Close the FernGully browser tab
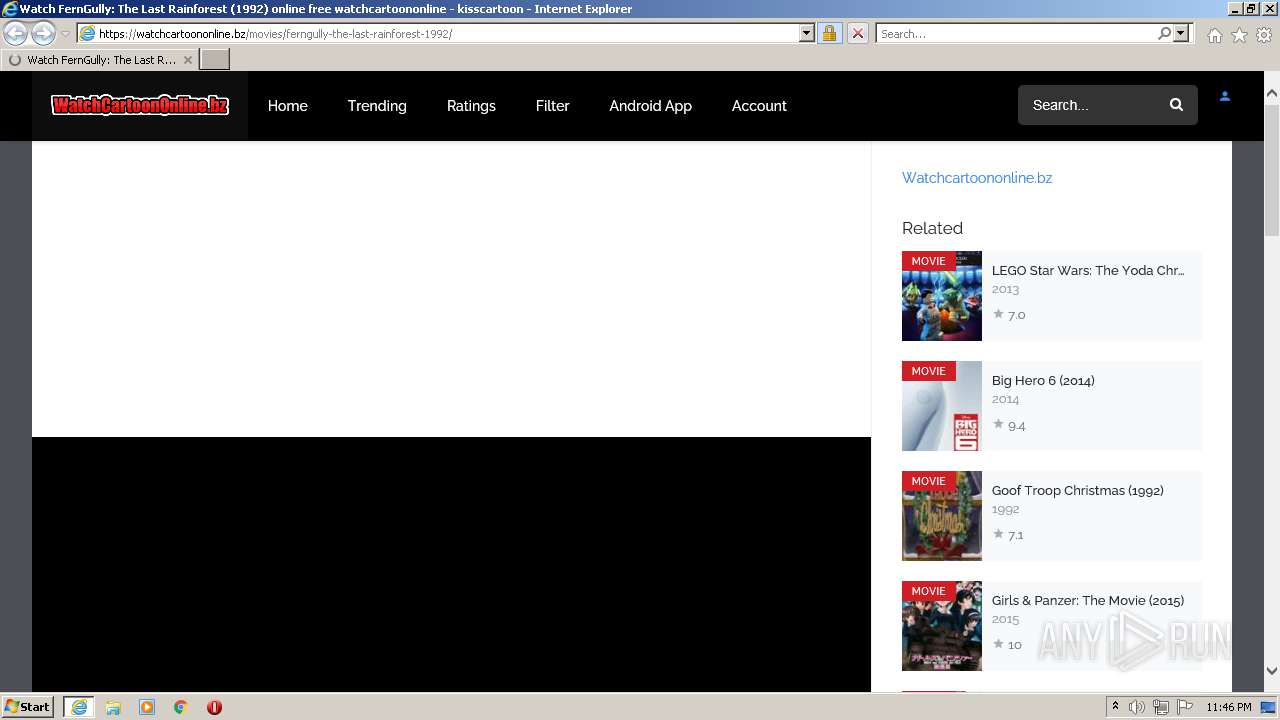This screenshot has width=1280, height=720. [187, 60]
